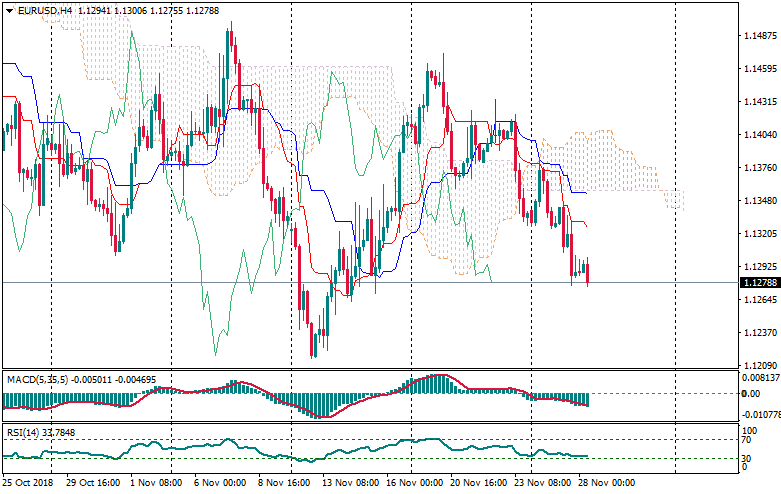The height and width of the screenshot is (494, 781).
Task: Click the current price tag 1.12788
Action: click(x=760, y=283)
